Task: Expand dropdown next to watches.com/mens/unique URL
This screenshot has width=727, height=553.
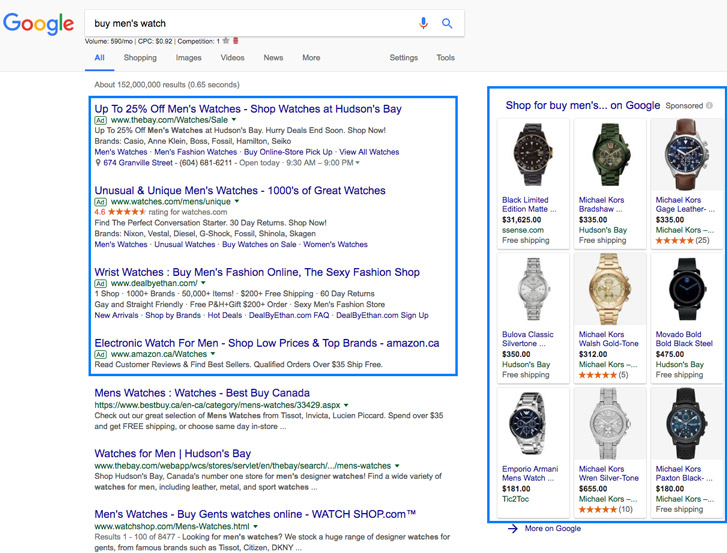Action: coord(237,201)
